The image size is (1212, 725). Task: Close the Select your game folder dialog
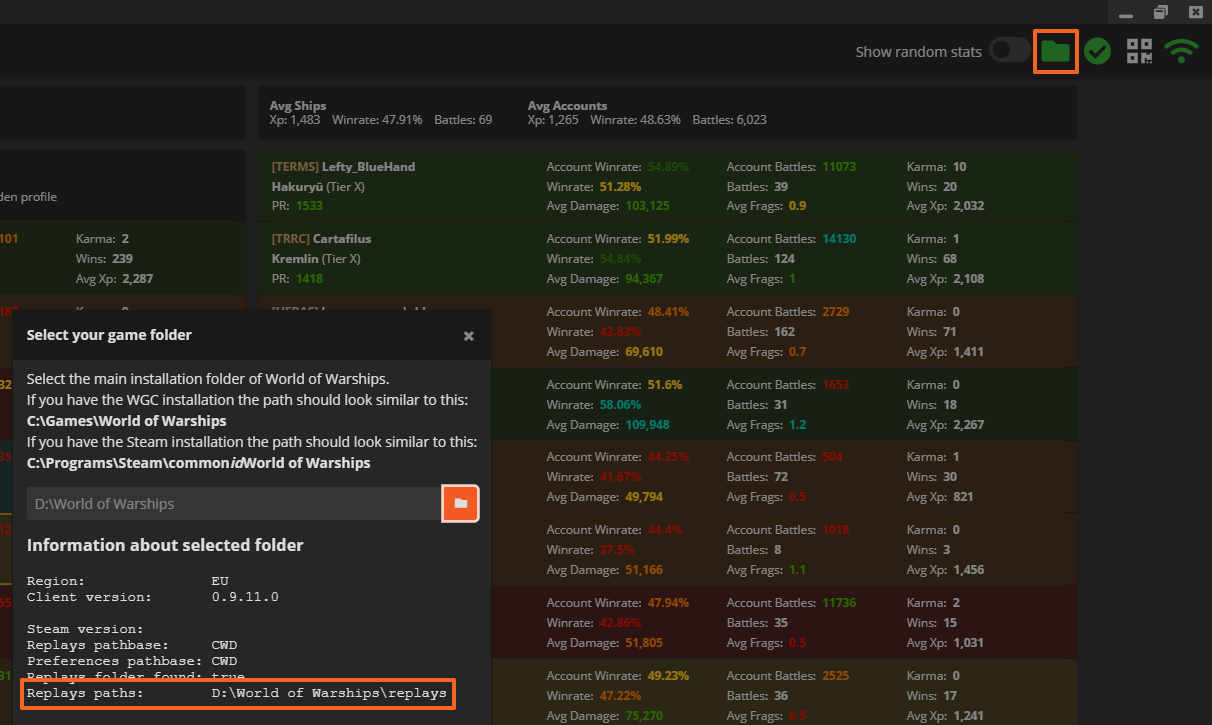(x=469, y=336)
